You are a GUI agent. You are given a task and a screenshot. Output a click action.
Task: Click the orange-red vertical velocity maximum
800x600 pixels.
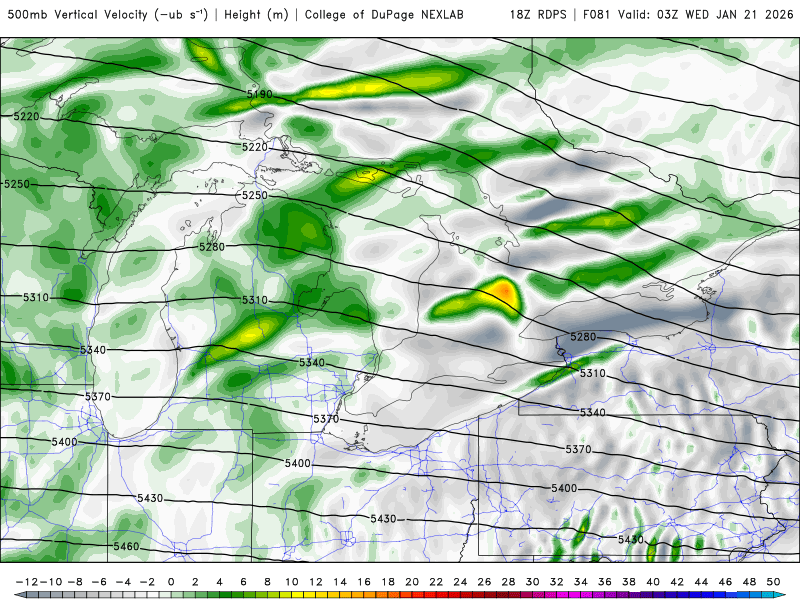(505, 291)
